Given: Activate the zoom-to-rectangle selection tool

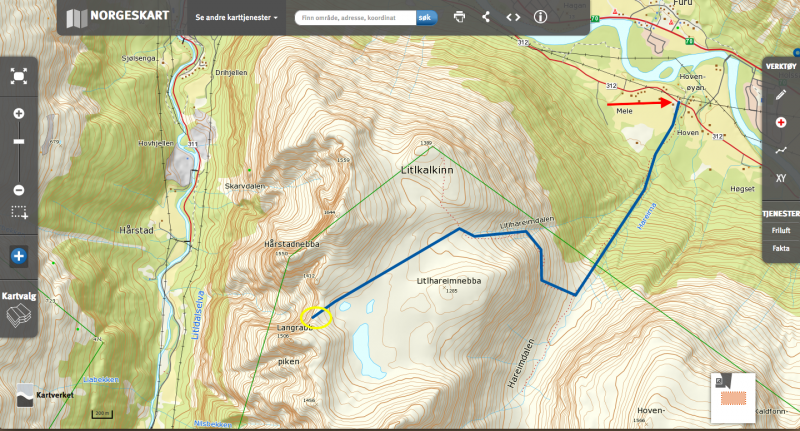Looking at the screenshot, I should (x=19, y=212).
